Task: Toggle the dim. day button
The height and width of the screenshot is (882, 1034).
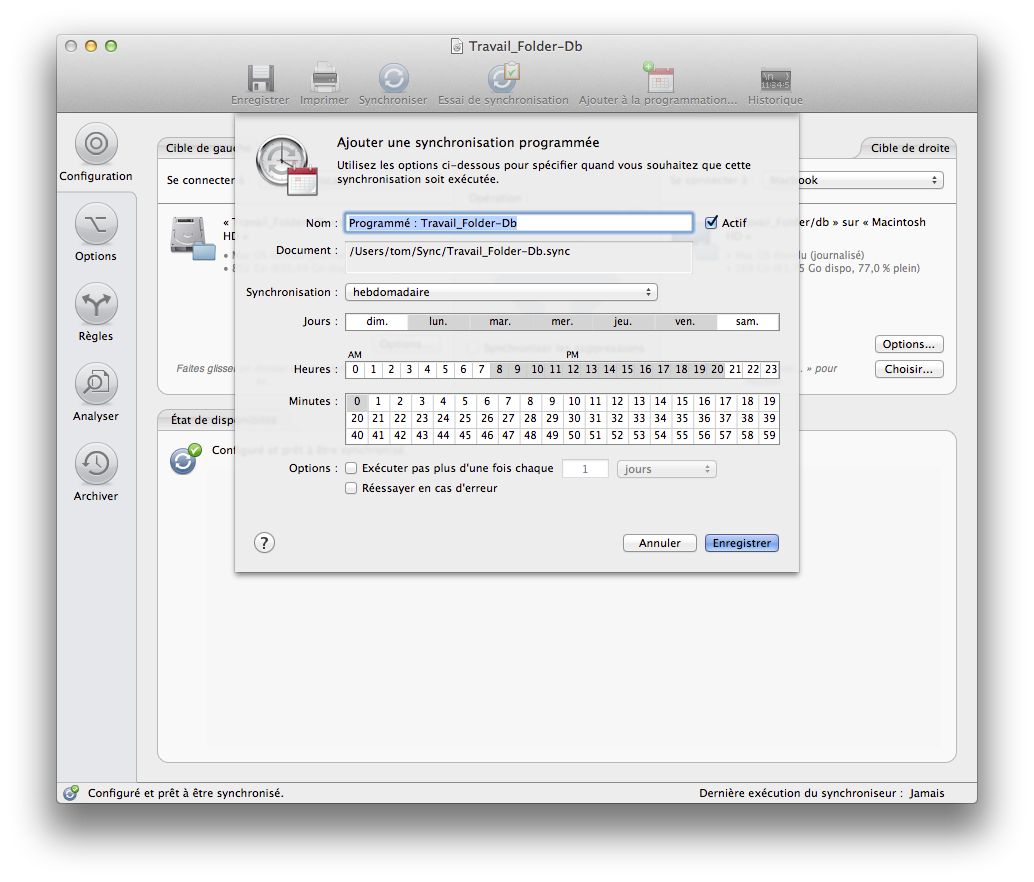Action: pyautogui.click(x=377, y=322)
